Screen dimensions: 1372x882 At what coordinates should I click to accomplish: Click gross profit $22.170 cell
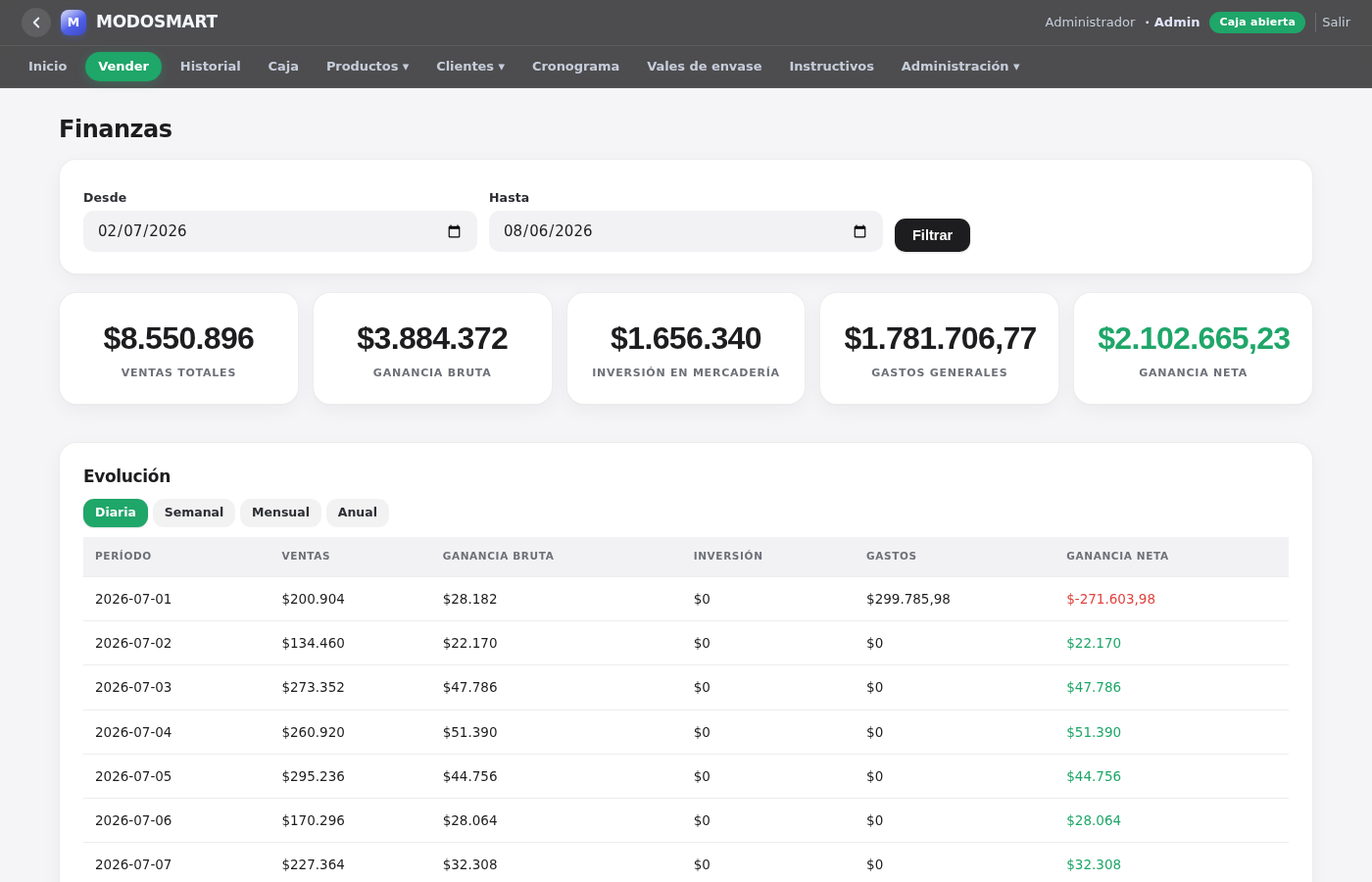pyautogui.click(x=469, y=643)
